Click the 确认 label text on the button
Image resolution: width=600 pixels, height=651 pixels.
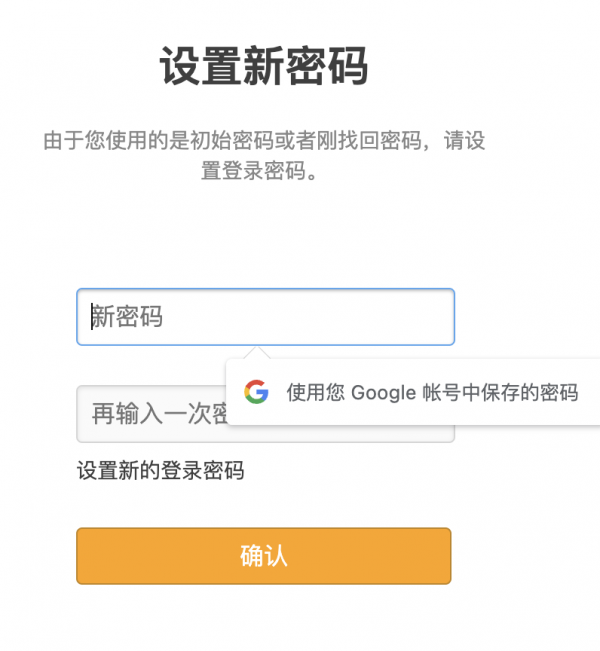click(x=264, y=556)
